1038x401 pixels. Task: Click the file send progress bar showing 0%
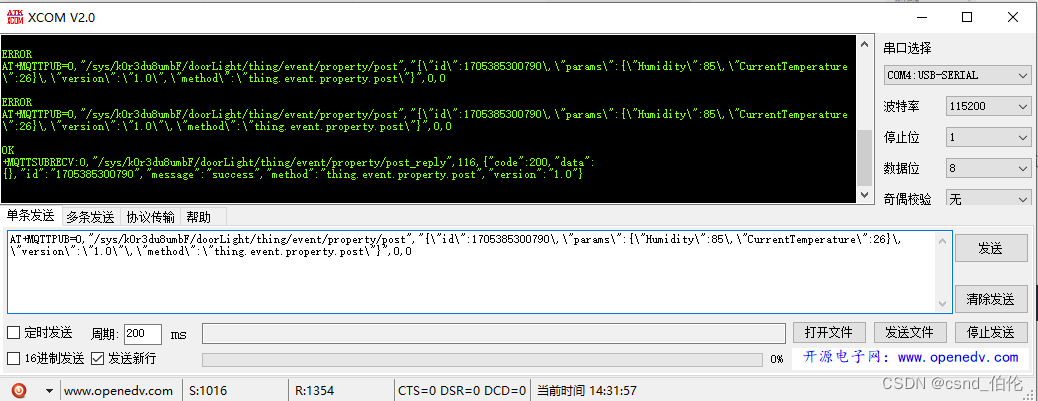coord(482,359)
